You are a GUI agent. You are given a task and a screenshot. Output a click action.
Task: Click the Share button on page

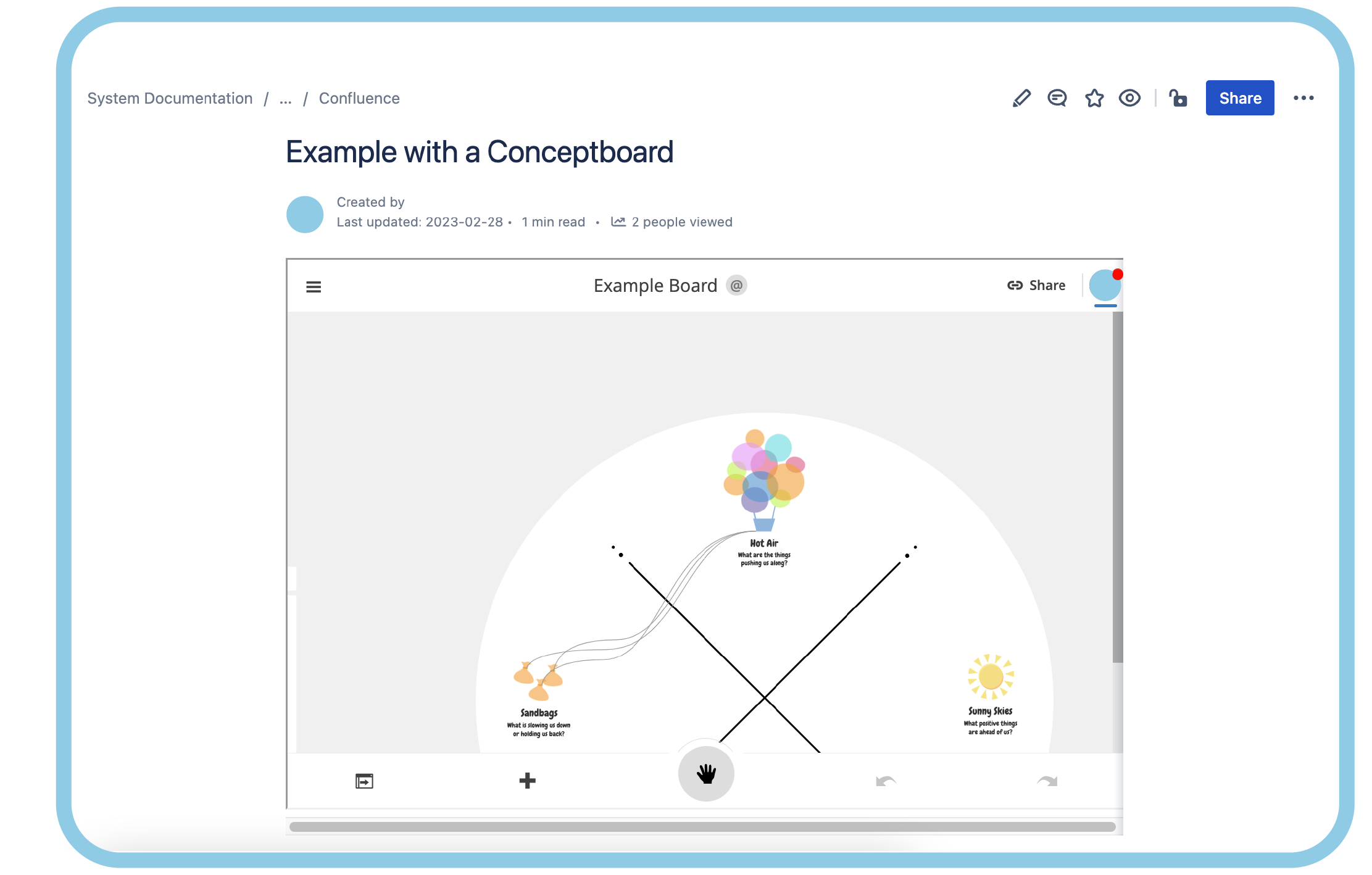(1240, 97)
